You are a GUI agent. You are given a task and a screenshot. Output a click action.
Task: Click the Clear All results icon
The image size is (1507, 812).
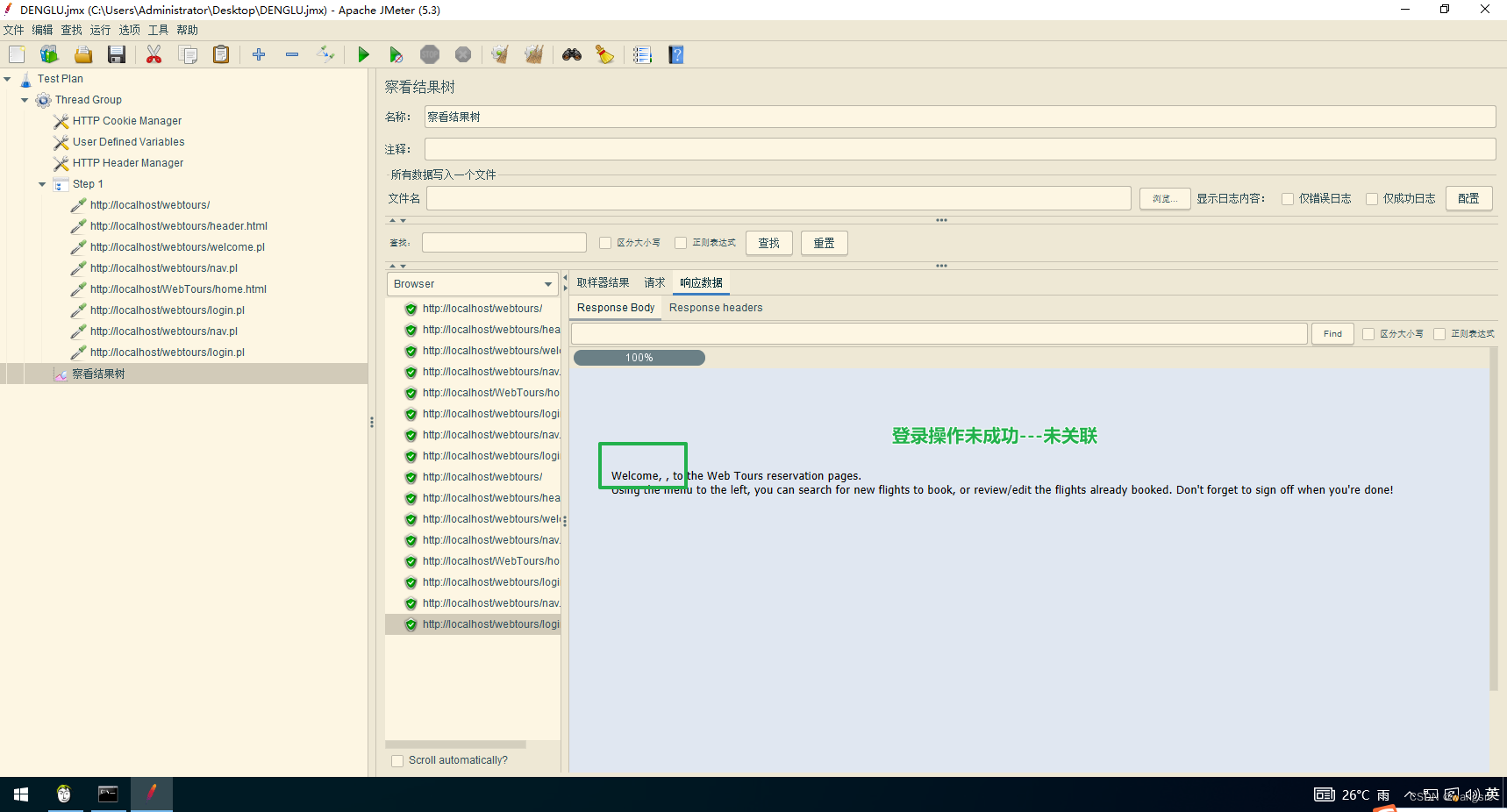tap(534, 54)
